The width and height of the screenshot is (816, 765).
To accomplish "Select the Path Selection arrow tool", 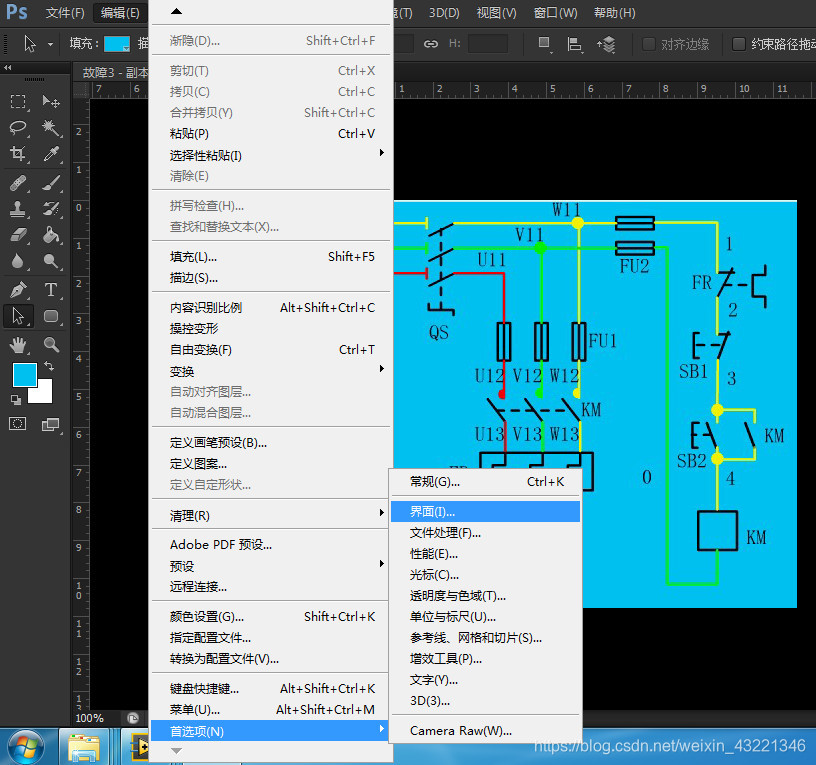I will pyautogui.click(x=18, y=316).
